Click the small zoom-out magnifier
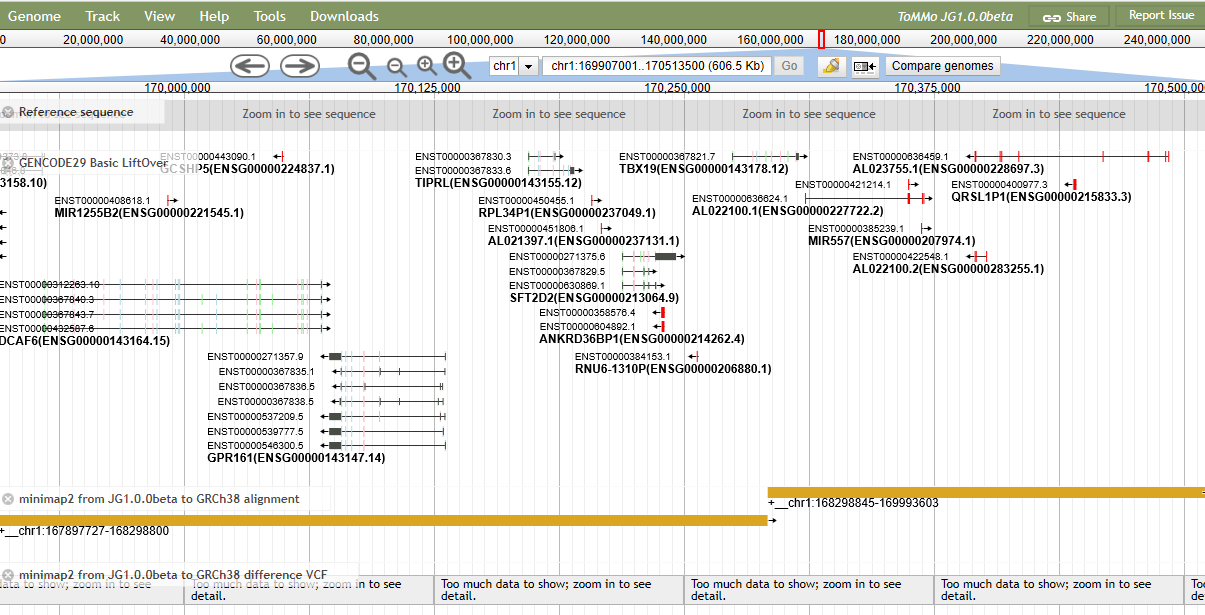Viewport: 1205px width, 615px height. (396, 67)
